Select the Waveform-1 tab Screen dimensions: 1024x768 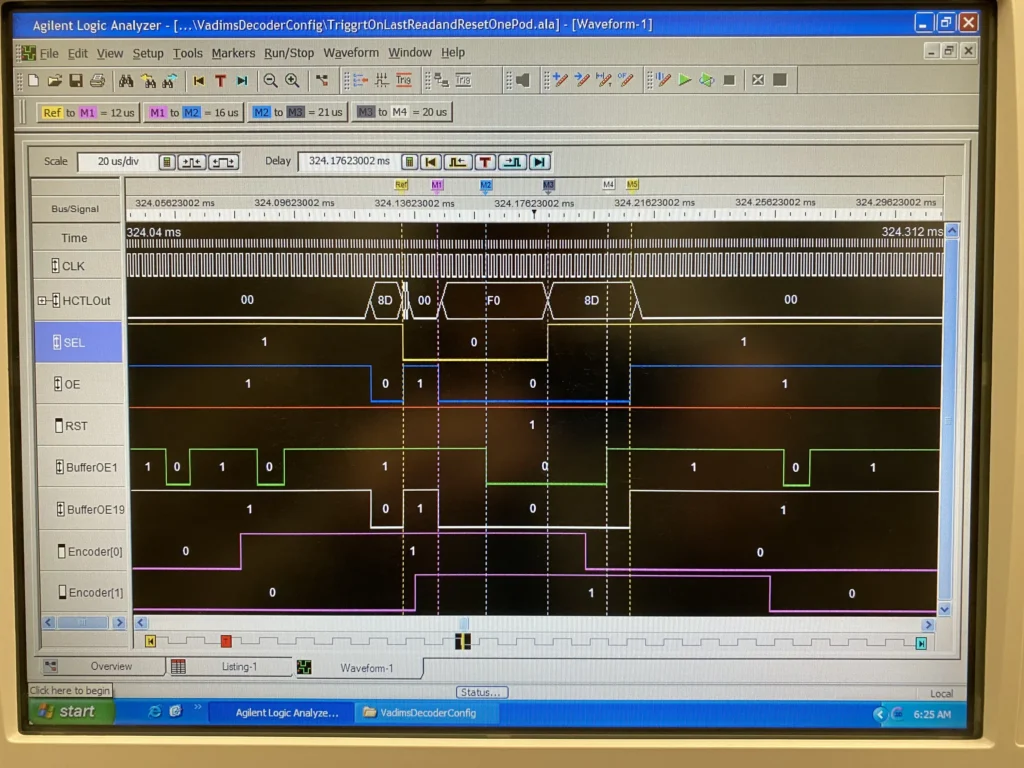click(358, 668)
